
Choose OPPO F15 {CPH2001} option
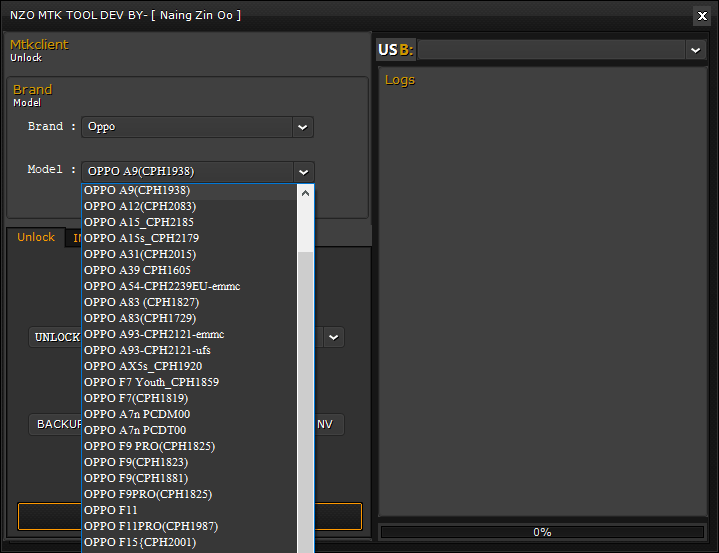[140, 542]
